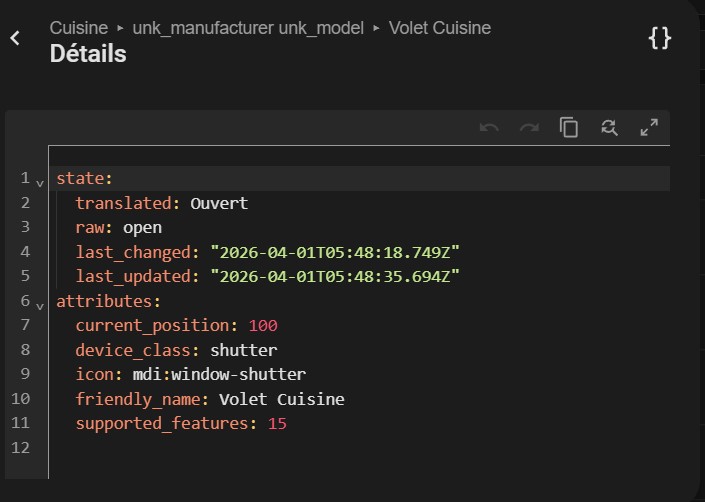705x502 pixels.
Task: Click line number 4 in the gutter
Action: pyautogui.click(x=25, y=252)
